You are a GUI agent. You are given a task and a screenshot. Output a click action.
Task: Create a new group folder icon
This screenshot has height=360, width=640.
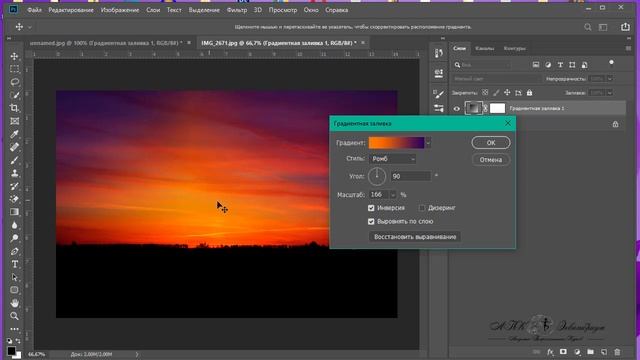(x=590, y=352)
